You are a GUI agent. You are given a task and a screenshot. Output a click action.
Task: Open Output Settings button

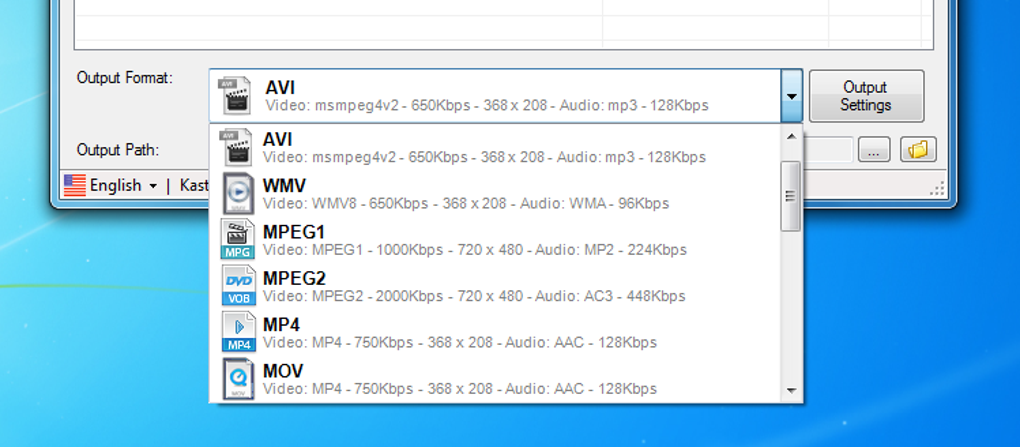[x=866, y=96]
